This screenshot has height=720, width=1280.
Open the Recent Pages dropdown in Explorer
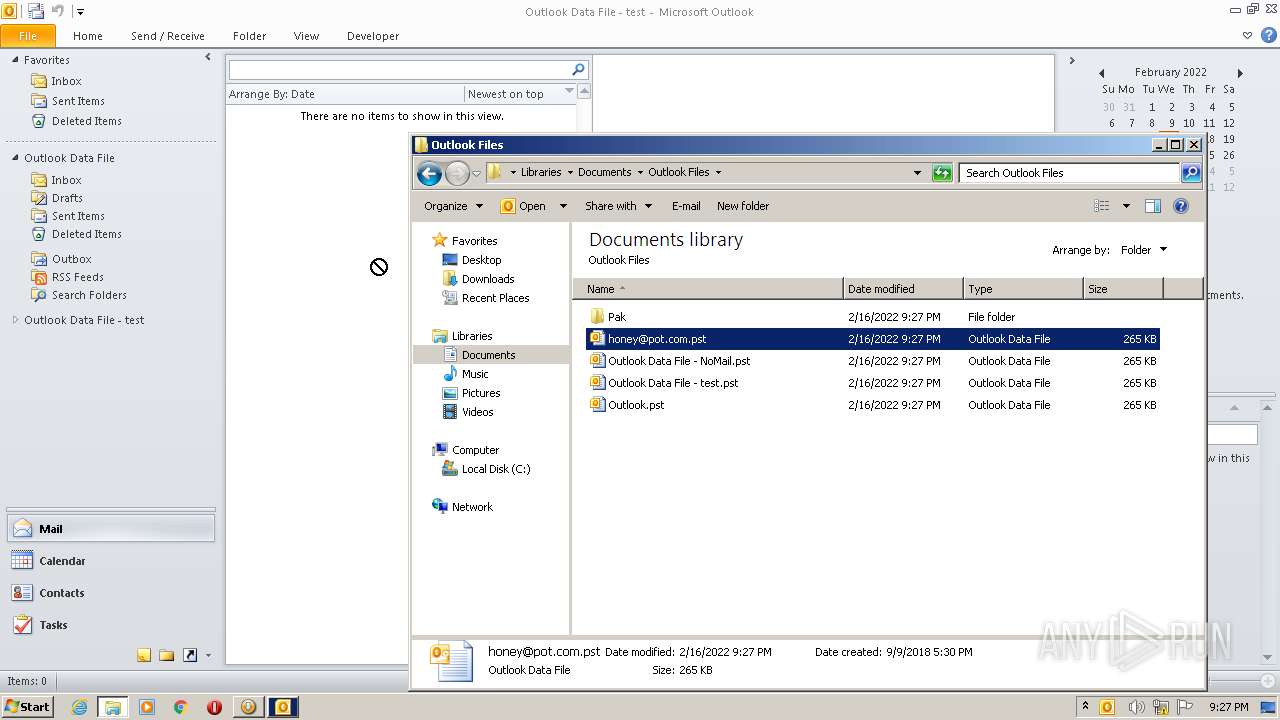point(477,173)
